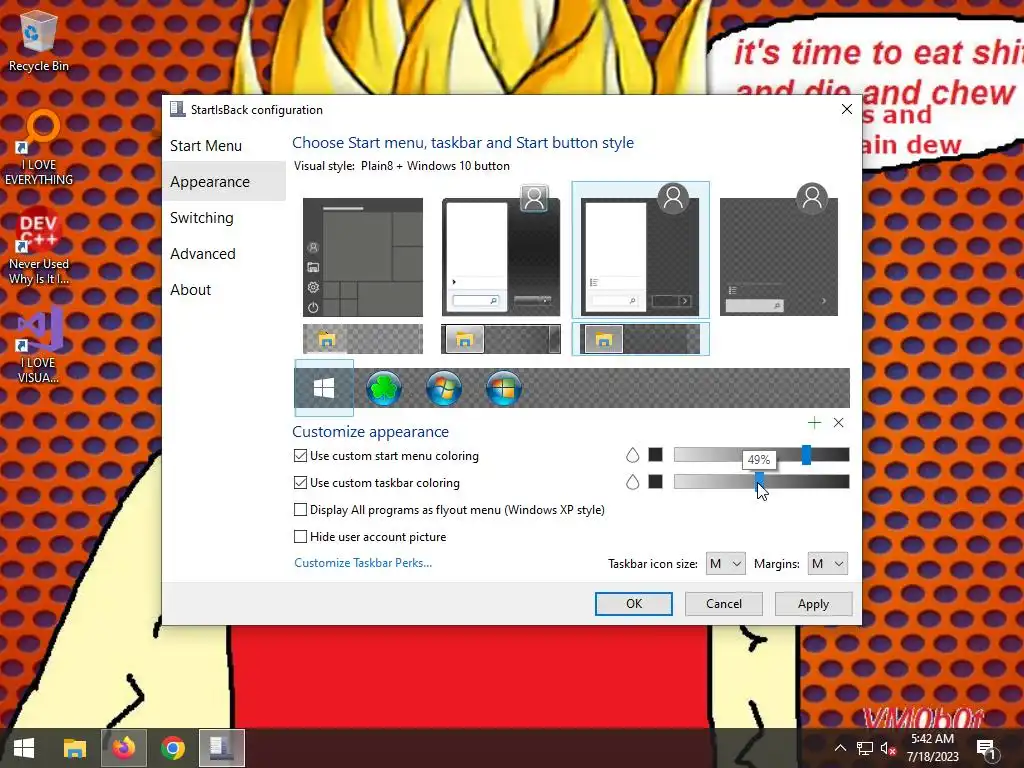The image size is (1024, 768).
Task: Click the droplet icon for taskbar coloring
Action: point(632,482)
